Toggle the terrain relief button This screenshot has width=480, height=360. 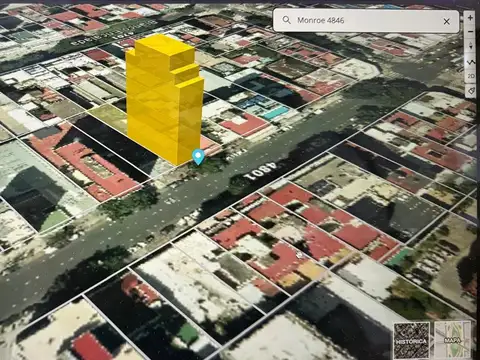471,62
